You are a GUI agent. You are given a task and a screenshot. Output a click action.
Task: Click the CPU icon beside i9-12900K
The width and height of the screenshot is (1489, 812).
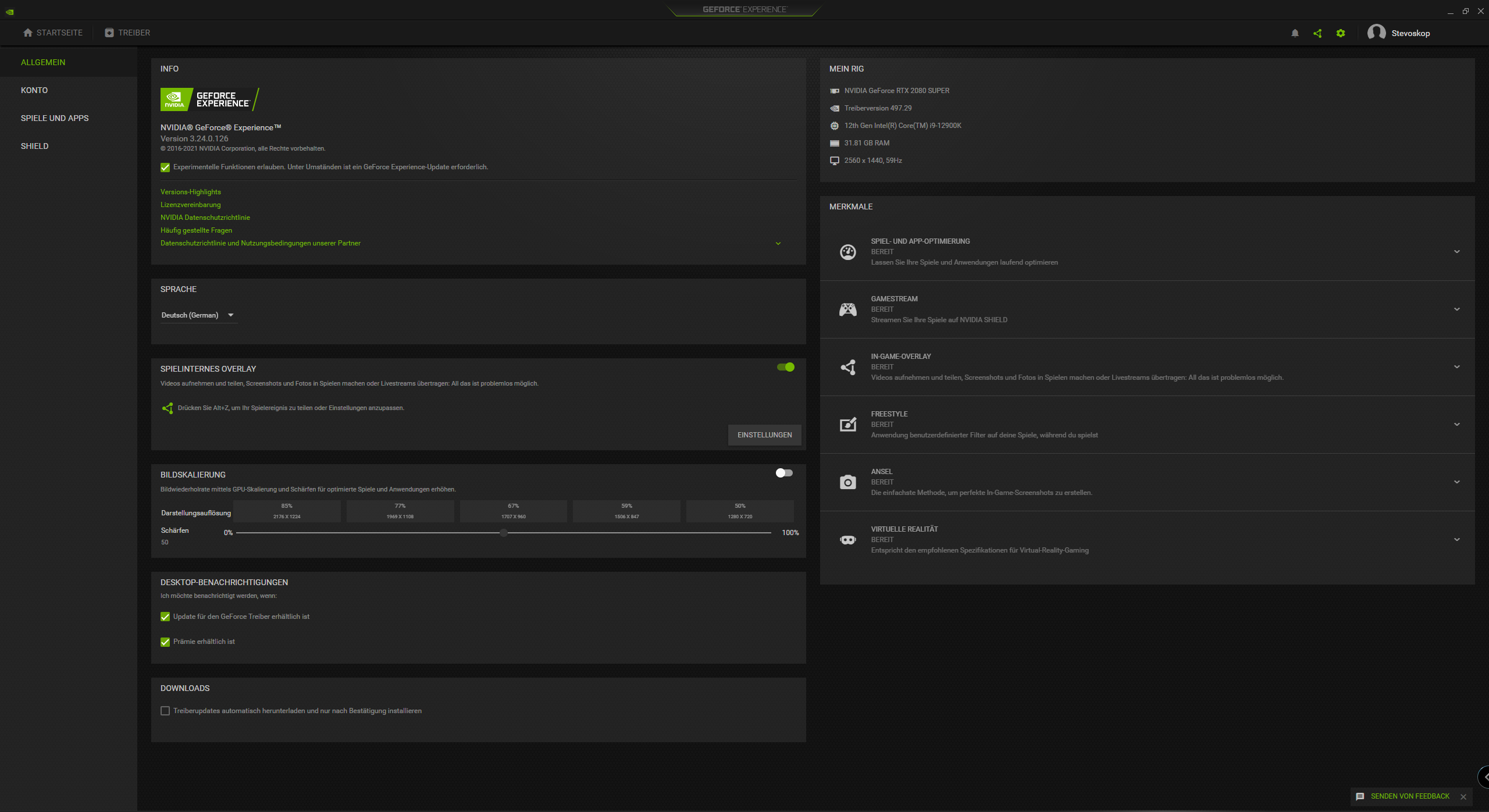tap(835, 126)
